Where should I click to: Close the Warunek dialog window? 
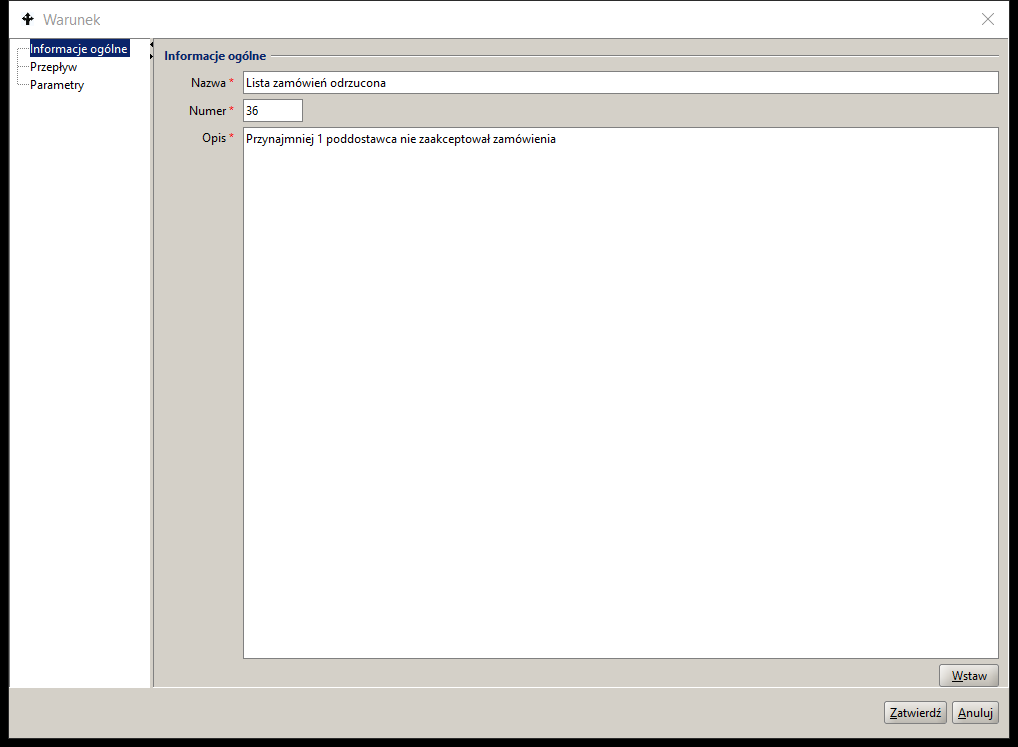coord(988,19)
